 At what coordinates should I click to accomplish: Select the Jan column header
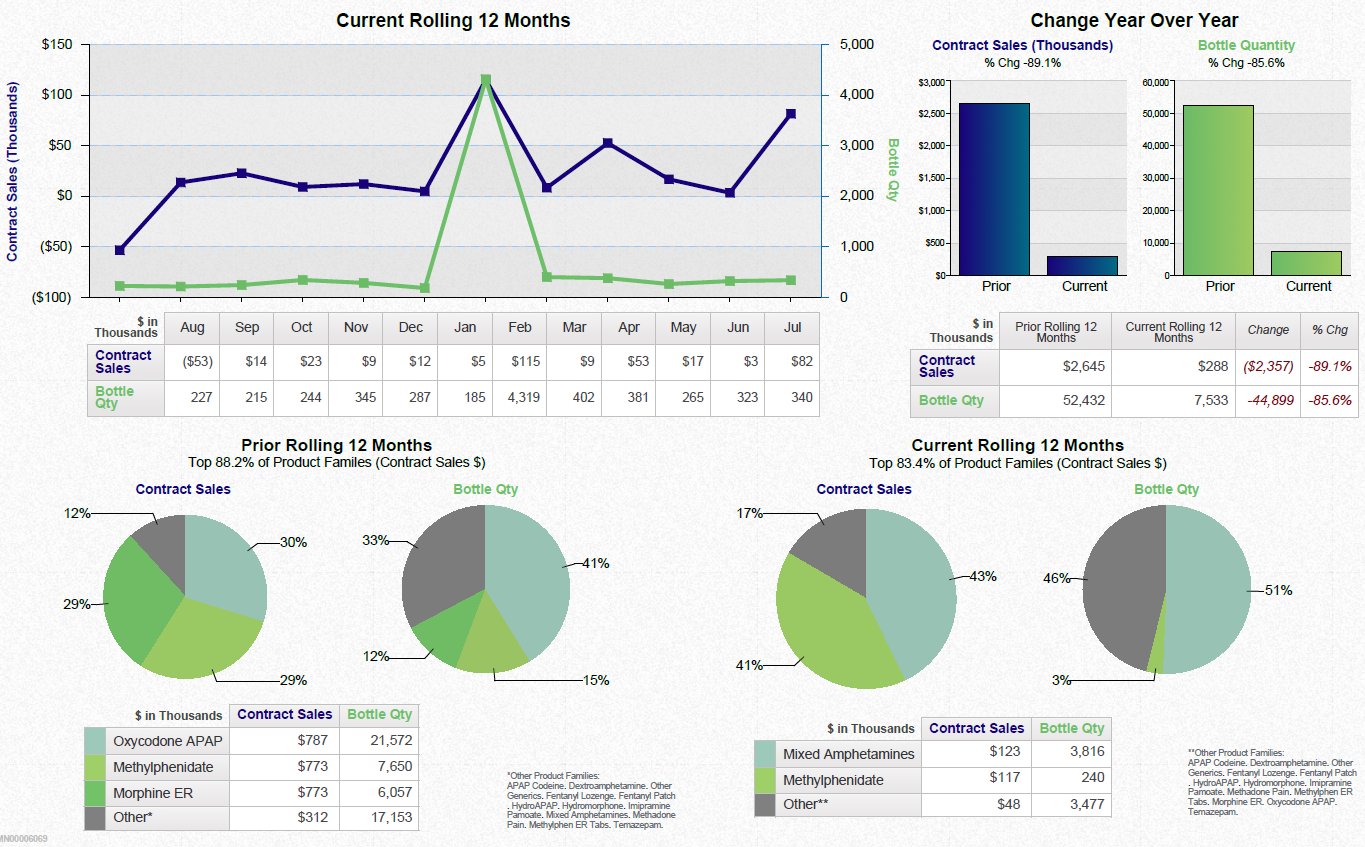click(x=463, y=328)
